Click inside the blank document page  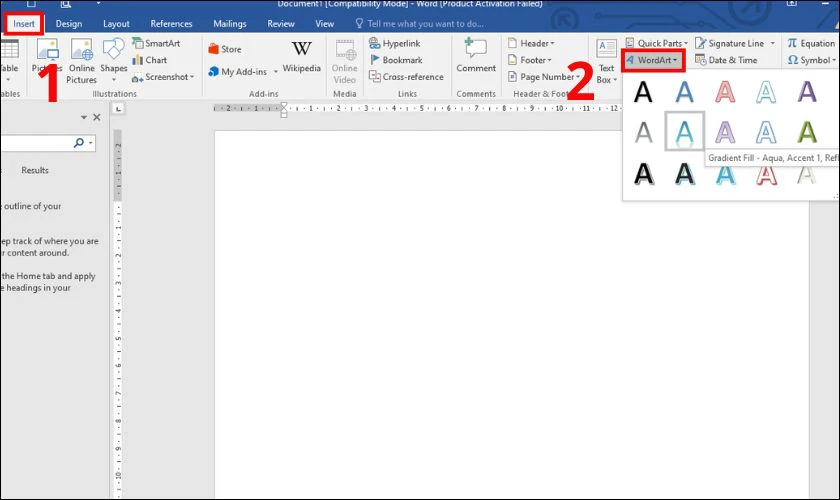(512, 314)
